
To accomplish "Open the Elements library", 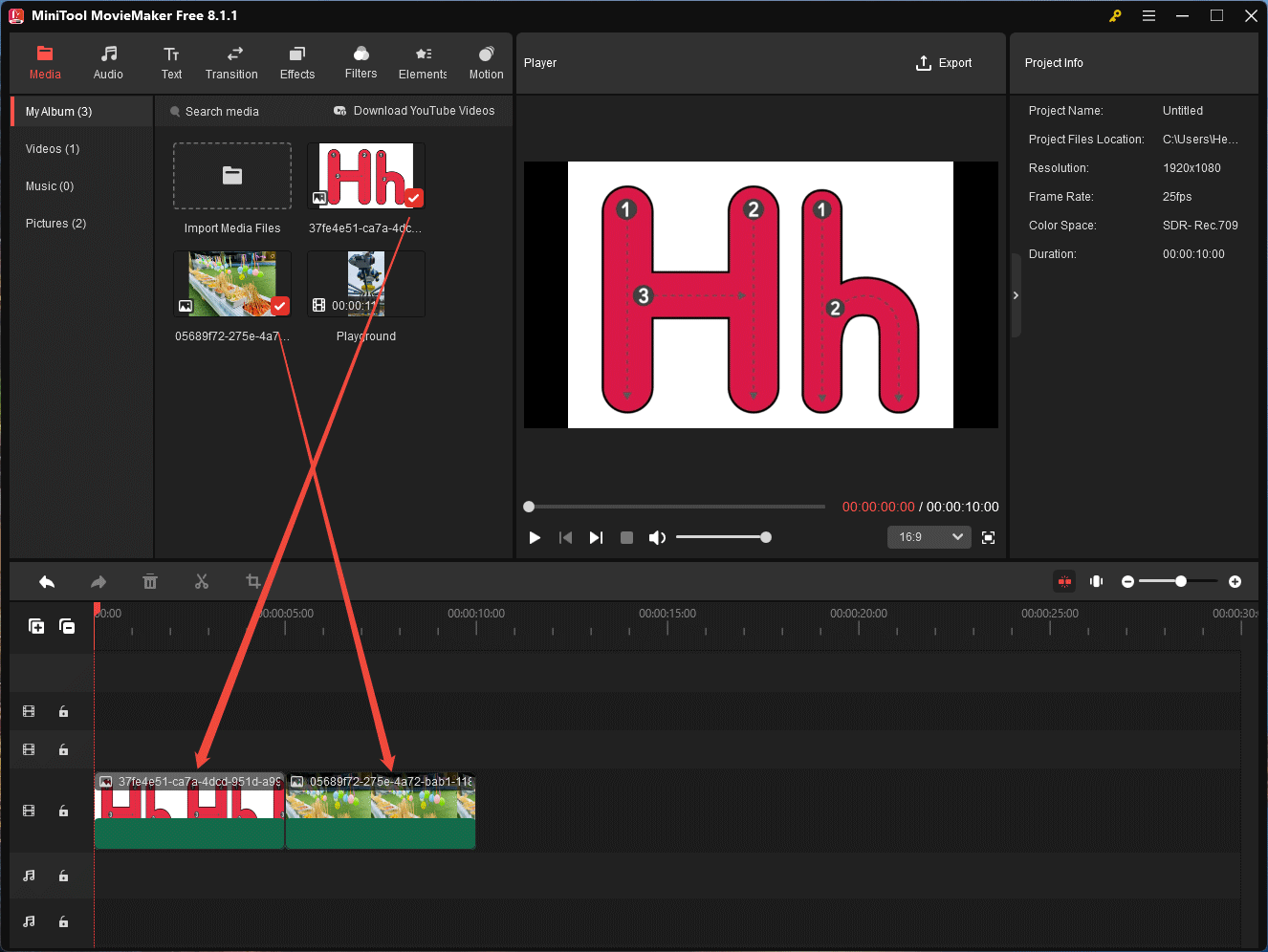I will click(x=422, y=62).
